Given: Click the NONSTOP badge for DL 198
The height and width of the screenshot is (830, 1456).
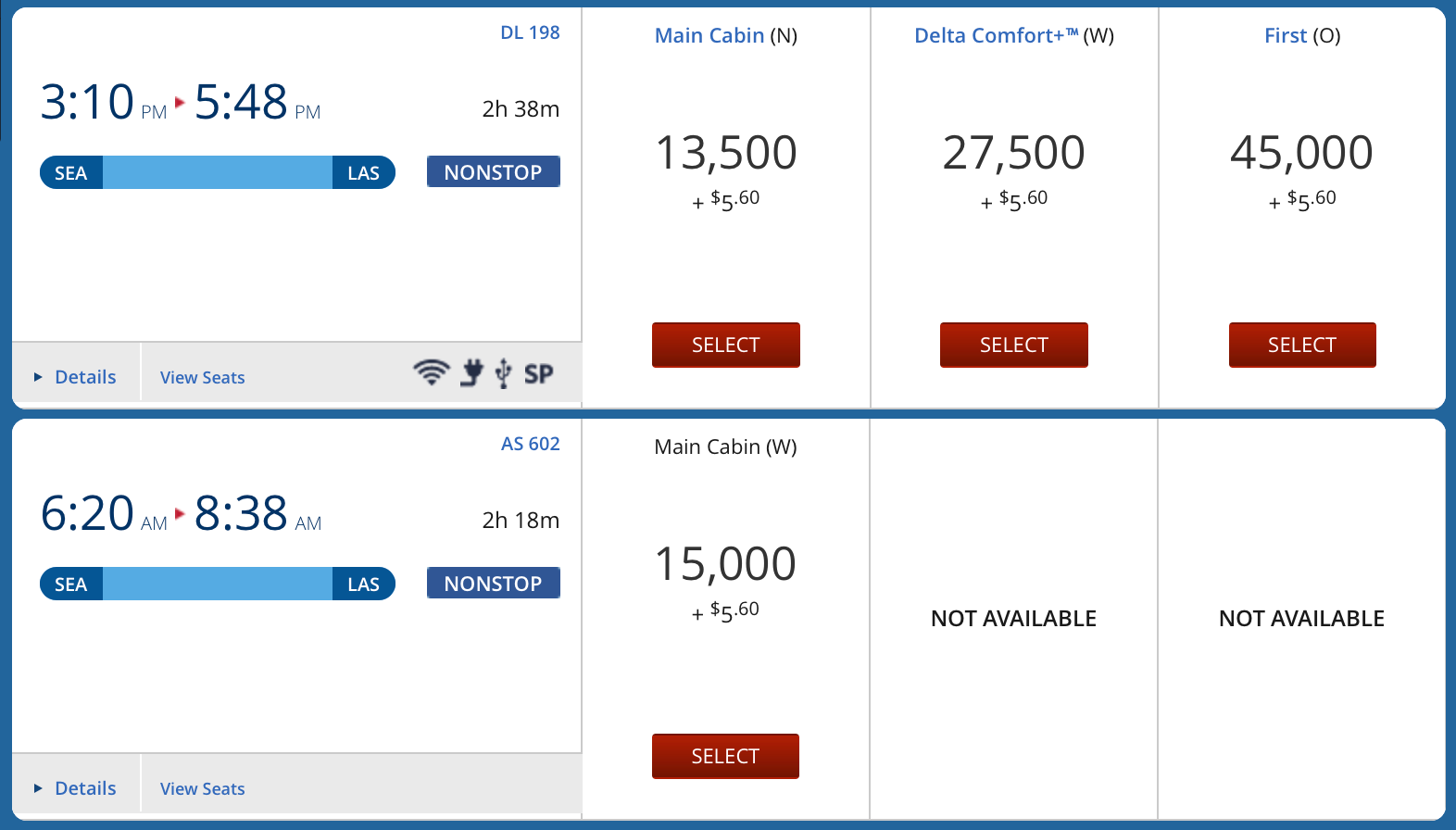Looking at the screenshot, I should tap(493, 172).
